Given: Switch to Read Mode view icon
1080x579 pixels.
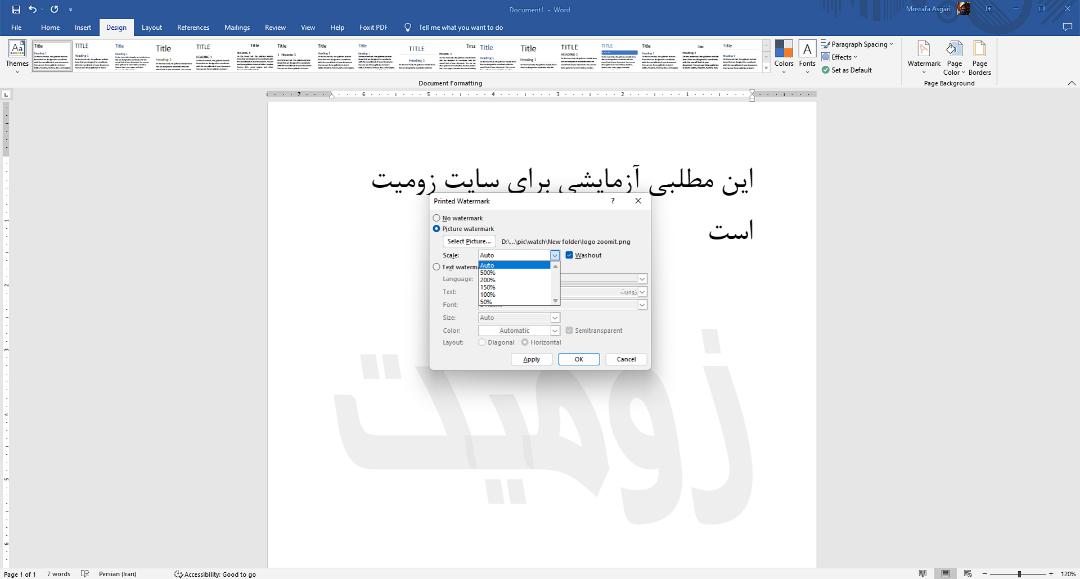Looking at the screenshot, I should point(923,573).
